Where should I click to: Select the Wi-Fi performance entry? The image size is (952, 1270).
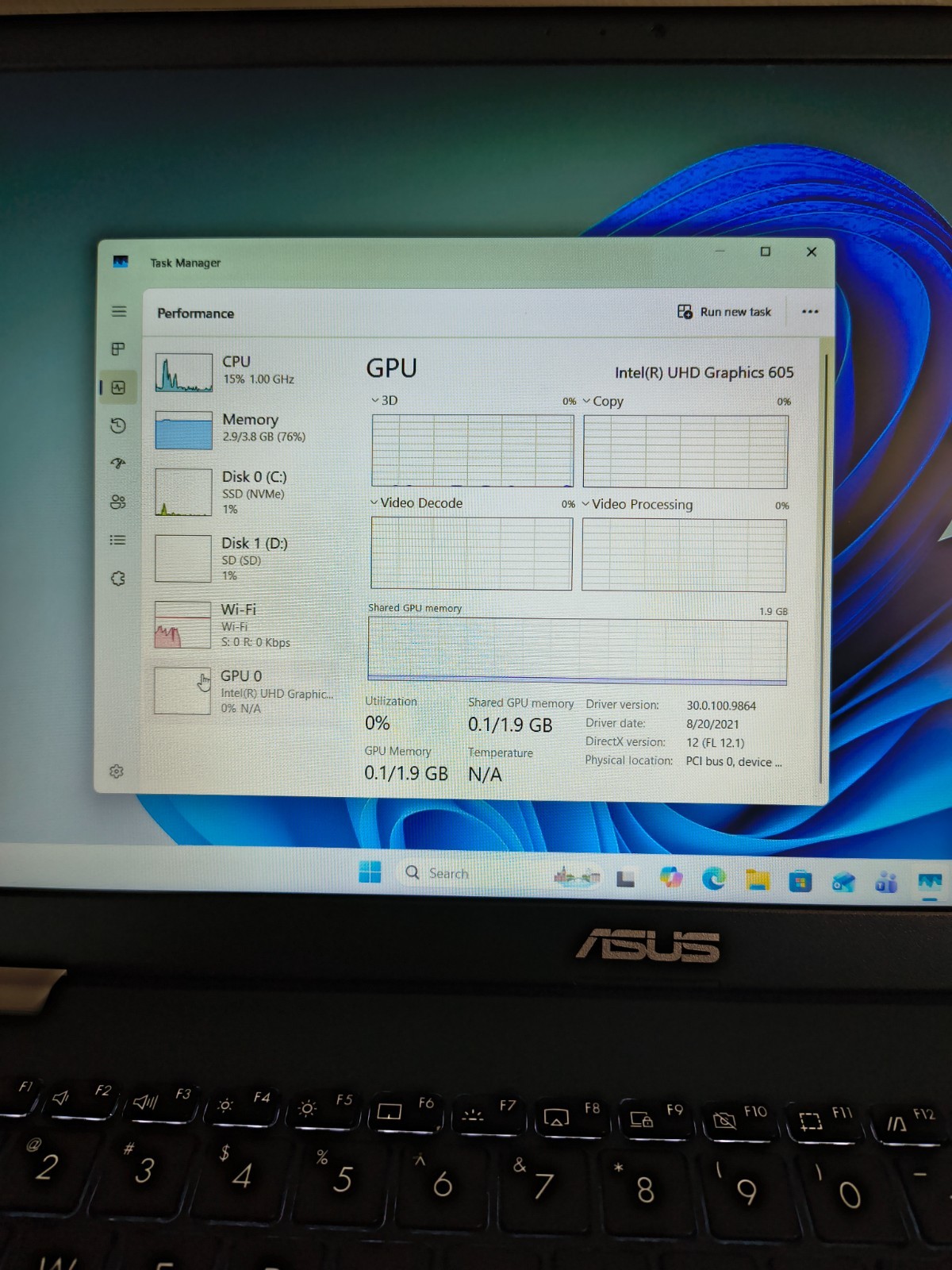click(x=248, y=625)
